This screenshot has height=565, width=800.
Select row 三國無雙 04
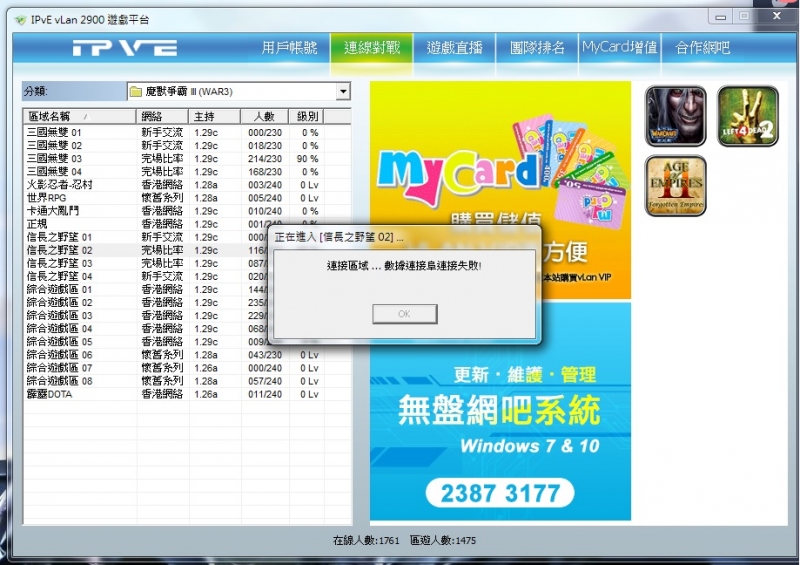click(x=187, y=171)
